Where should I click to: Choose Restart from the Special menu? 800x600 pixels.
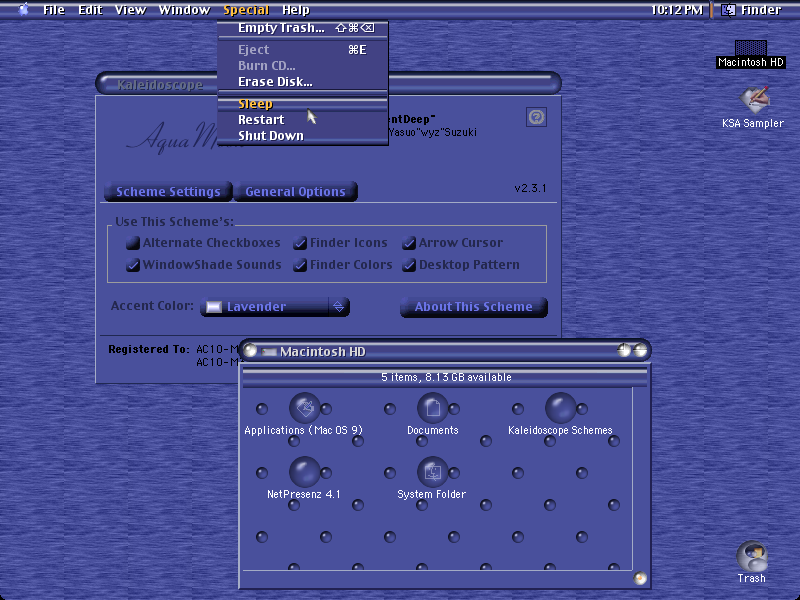(x=303, y=120)
